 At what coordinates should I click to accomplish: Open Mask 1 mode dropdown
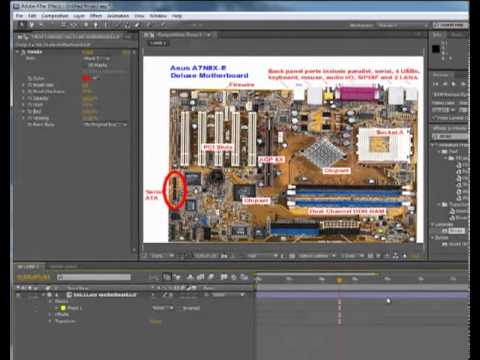point(163,308)
